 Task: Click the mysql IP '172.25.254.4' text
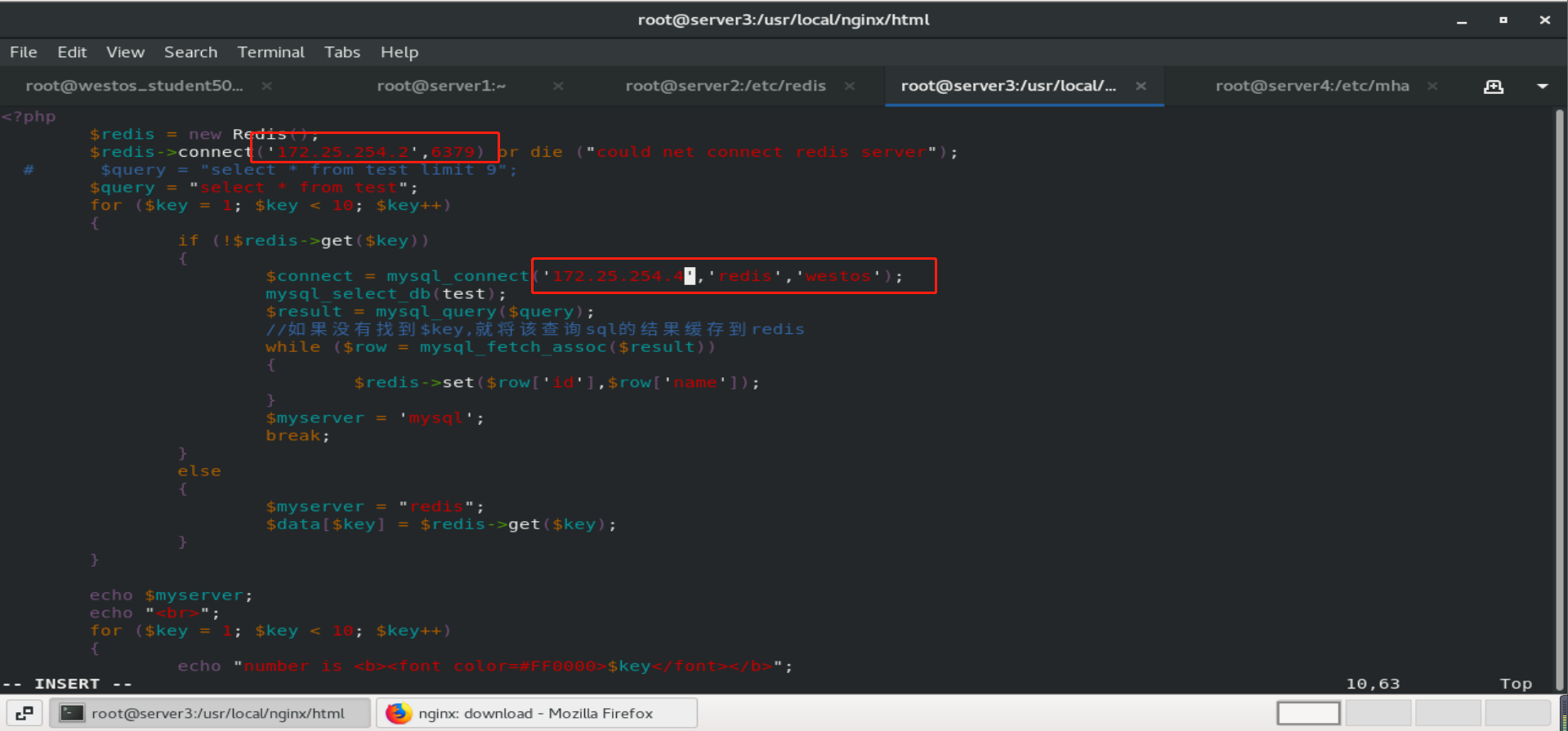tap(619, 276)
